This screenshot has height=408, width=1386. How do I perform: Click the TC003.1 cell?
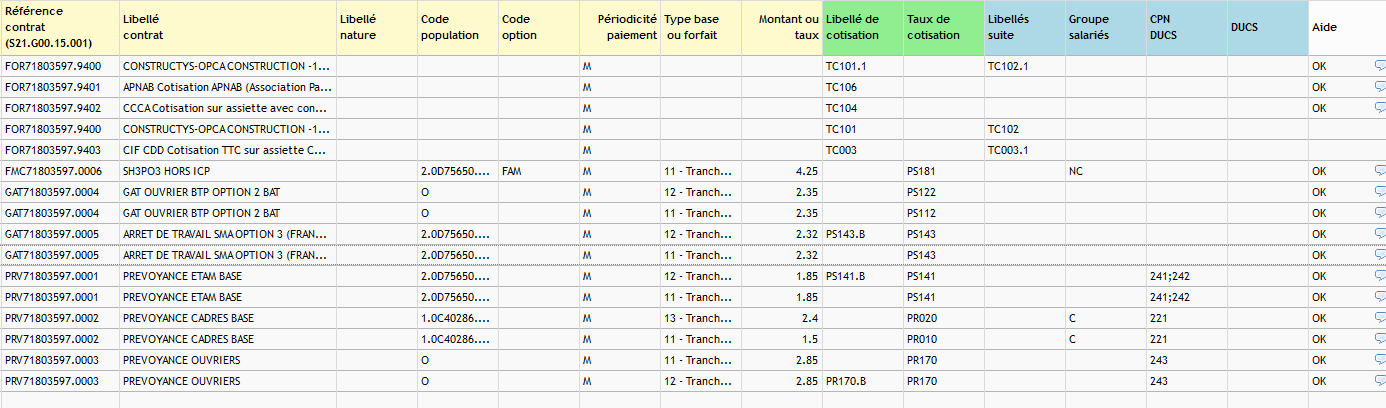coord(1024,150)
